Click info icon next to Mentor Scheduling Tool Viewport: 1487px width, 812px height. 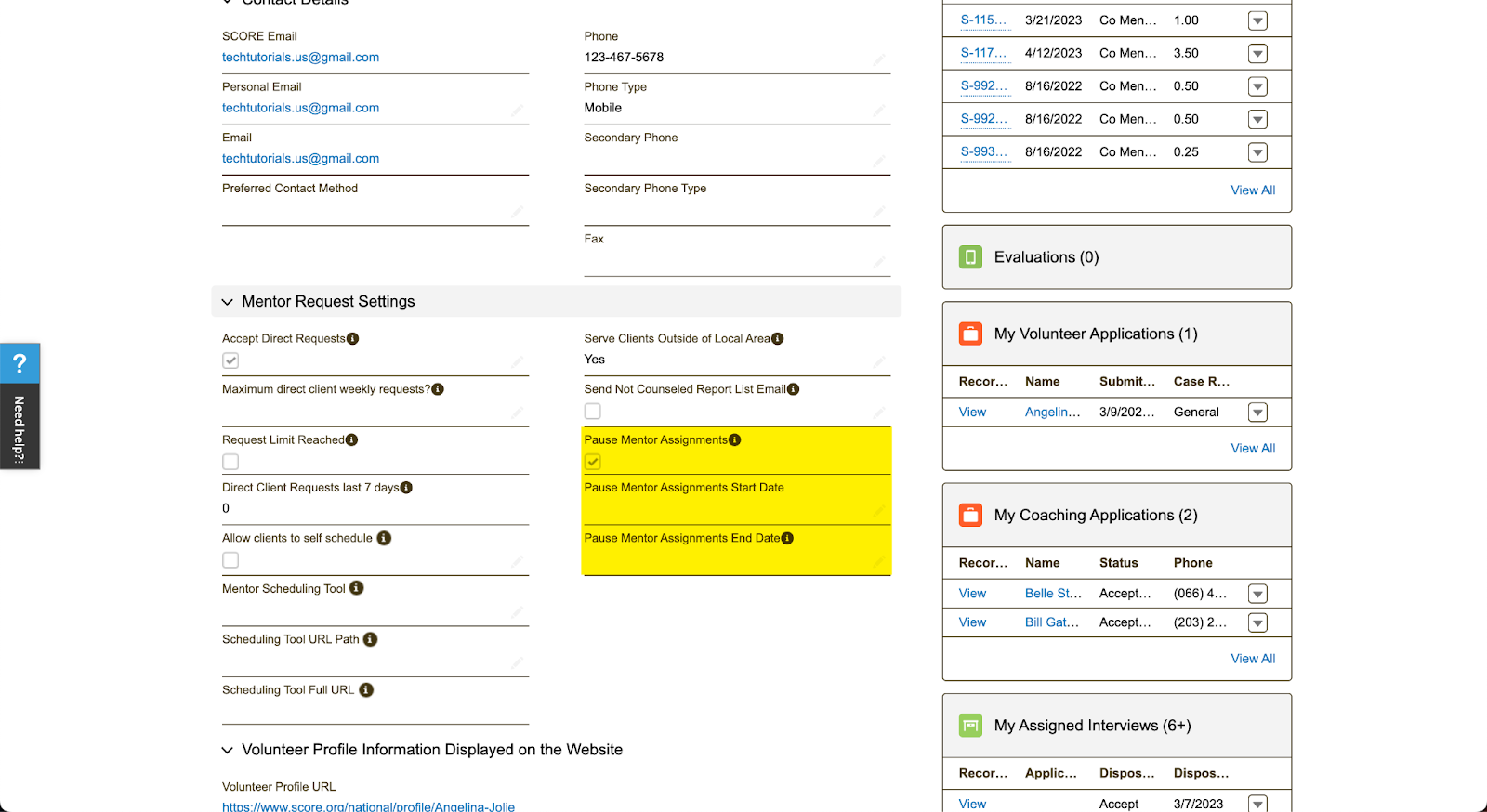tap(357, 589)
